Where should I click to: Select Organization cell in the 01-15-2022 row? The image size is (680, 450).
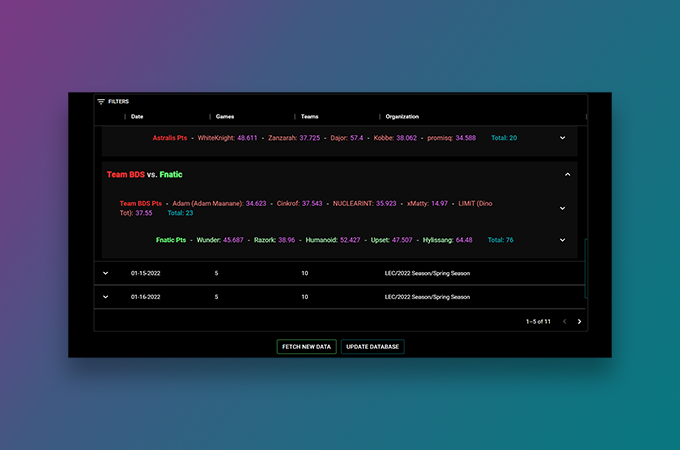tap(427, 273)
